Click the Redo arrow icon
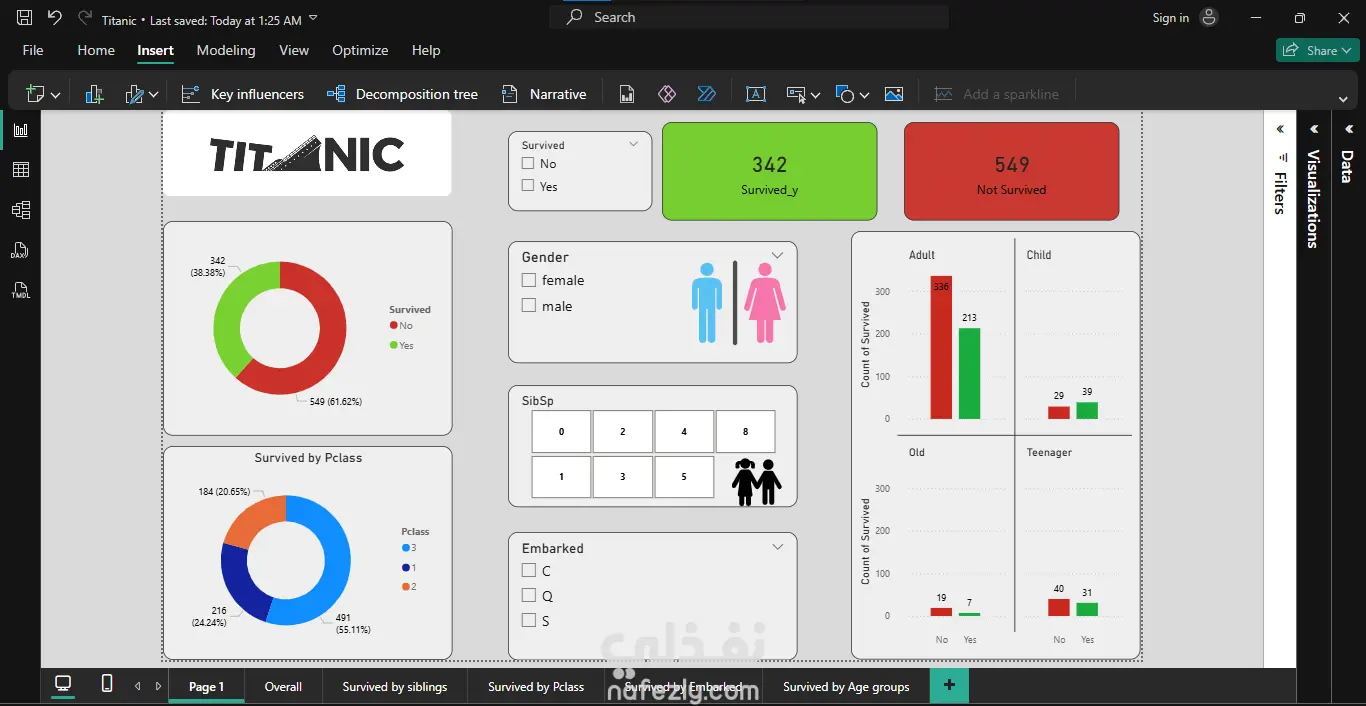Screen dimensions: 1366x706 coord(84,17)
